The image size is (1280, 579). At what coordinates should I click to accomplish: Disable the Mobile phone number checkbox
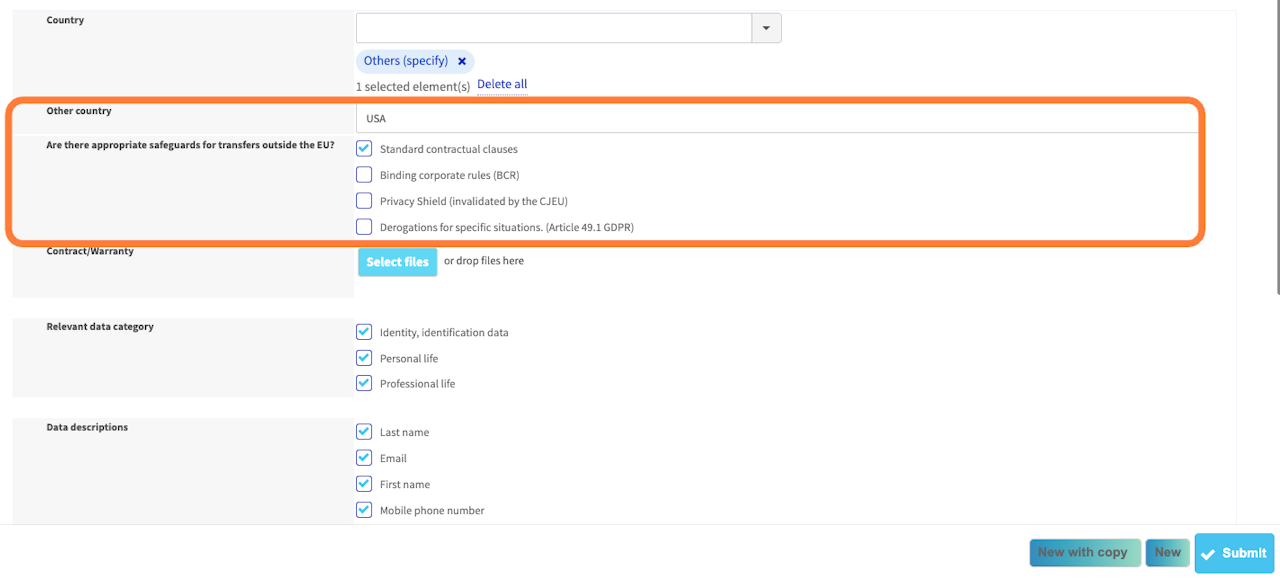364,510
